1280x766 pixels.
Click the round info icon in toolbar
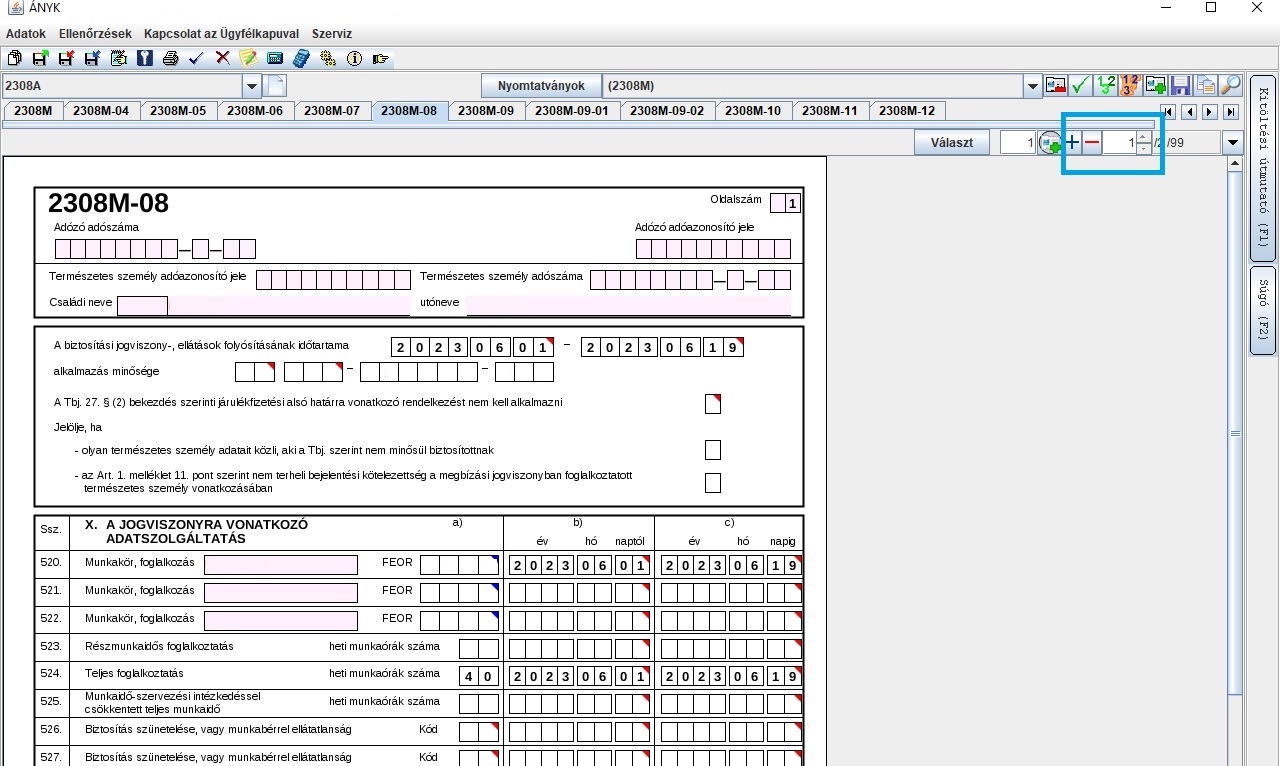pos(354,59)
